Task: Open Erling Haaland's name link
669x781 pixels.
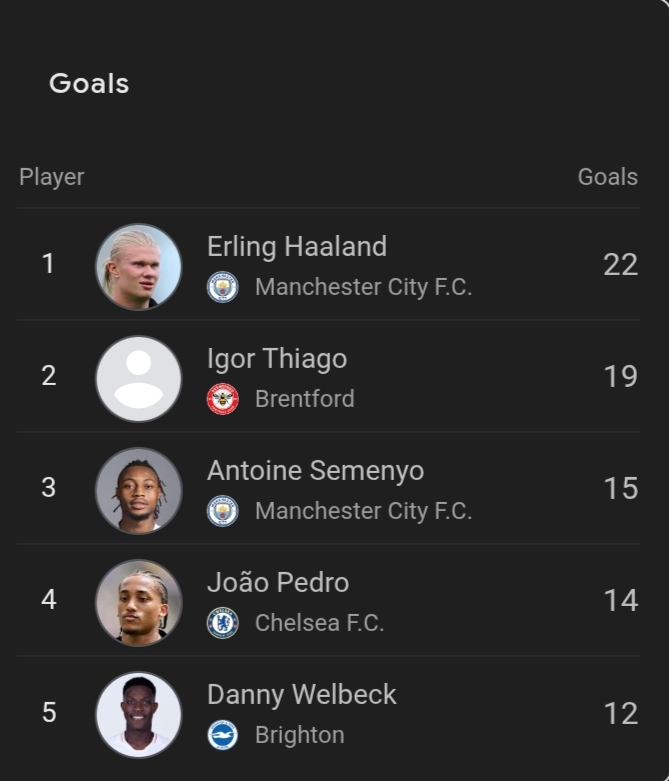Action: pyautogui.click(x=296, y=247)
